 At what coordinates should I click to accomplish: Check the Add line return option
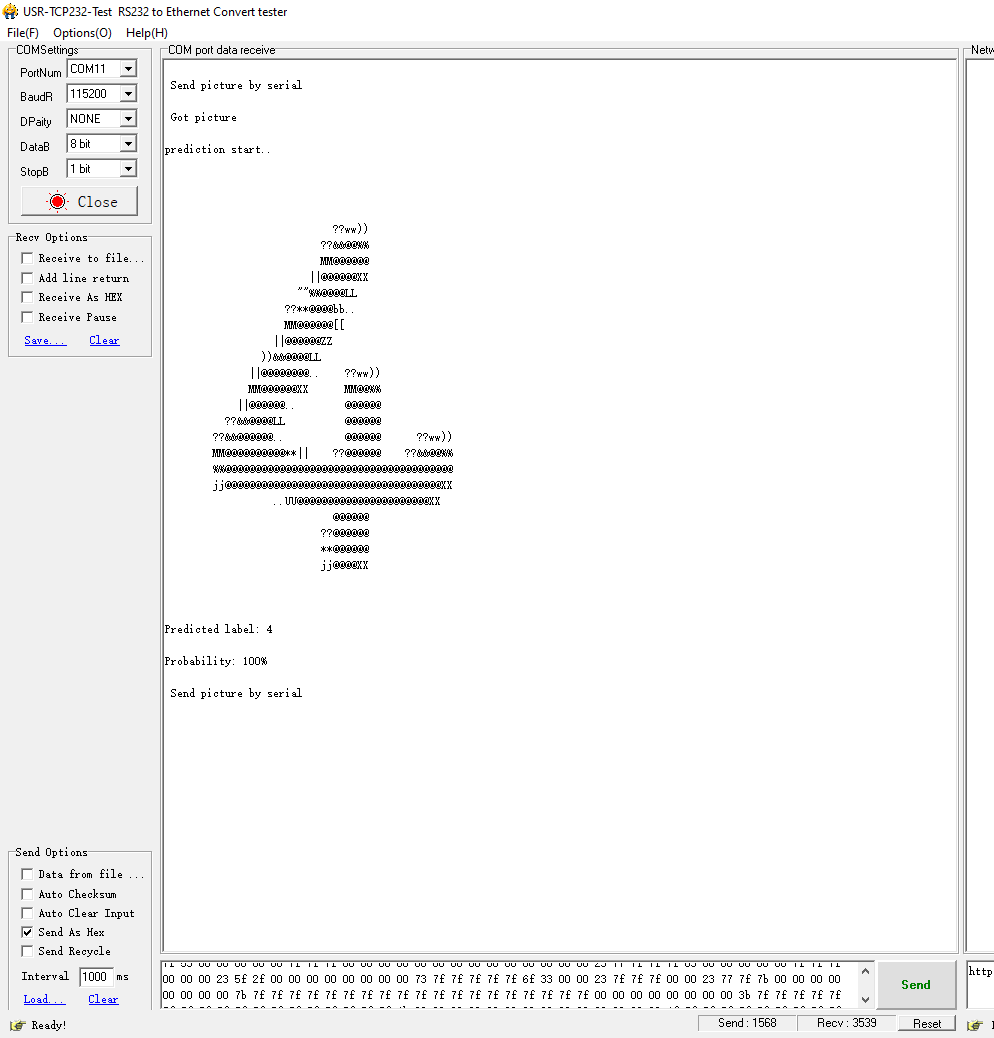point(26,278)
